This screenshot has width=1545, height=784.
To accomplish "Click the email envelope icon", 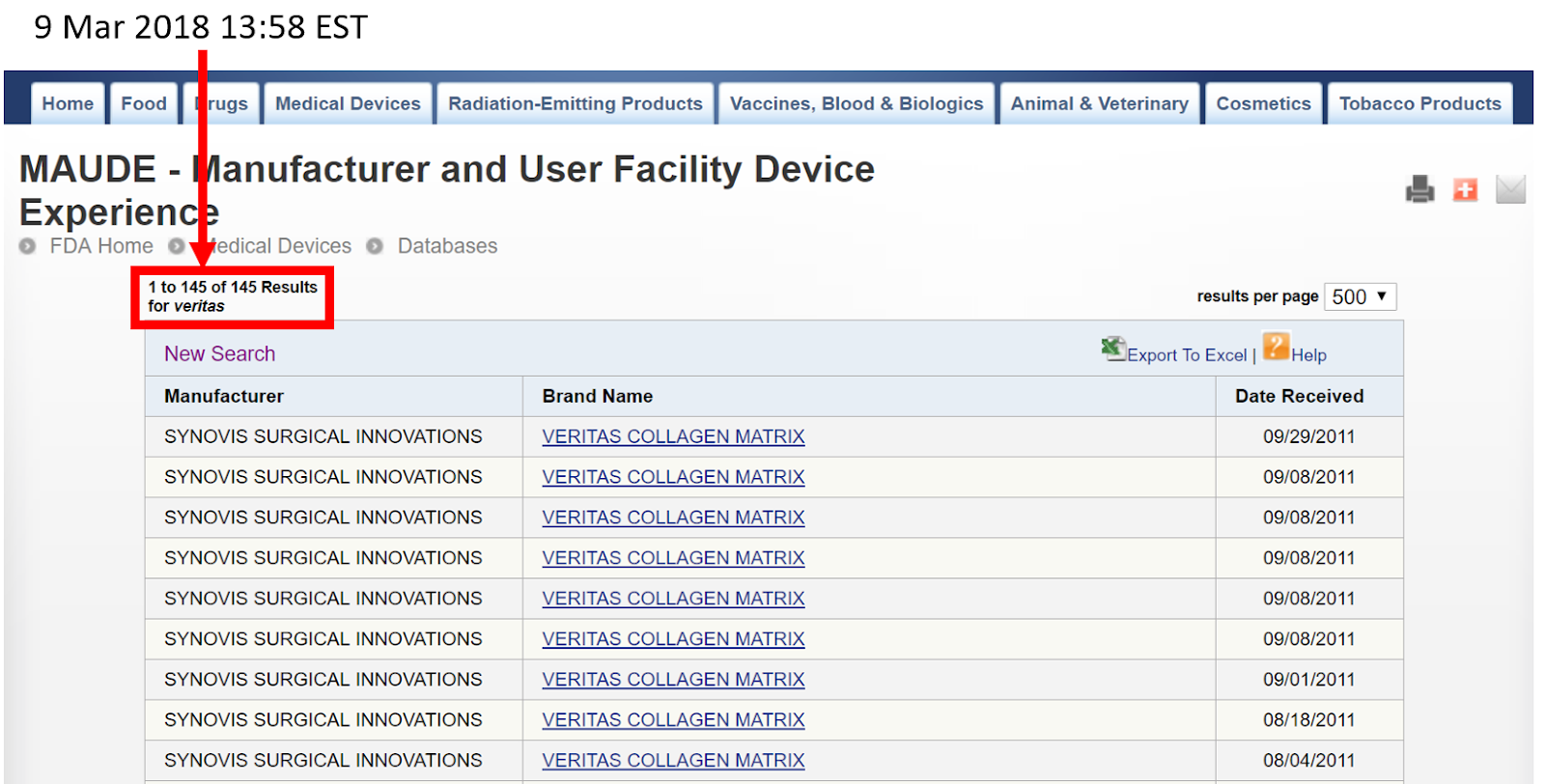I will tap(1510, 189).
